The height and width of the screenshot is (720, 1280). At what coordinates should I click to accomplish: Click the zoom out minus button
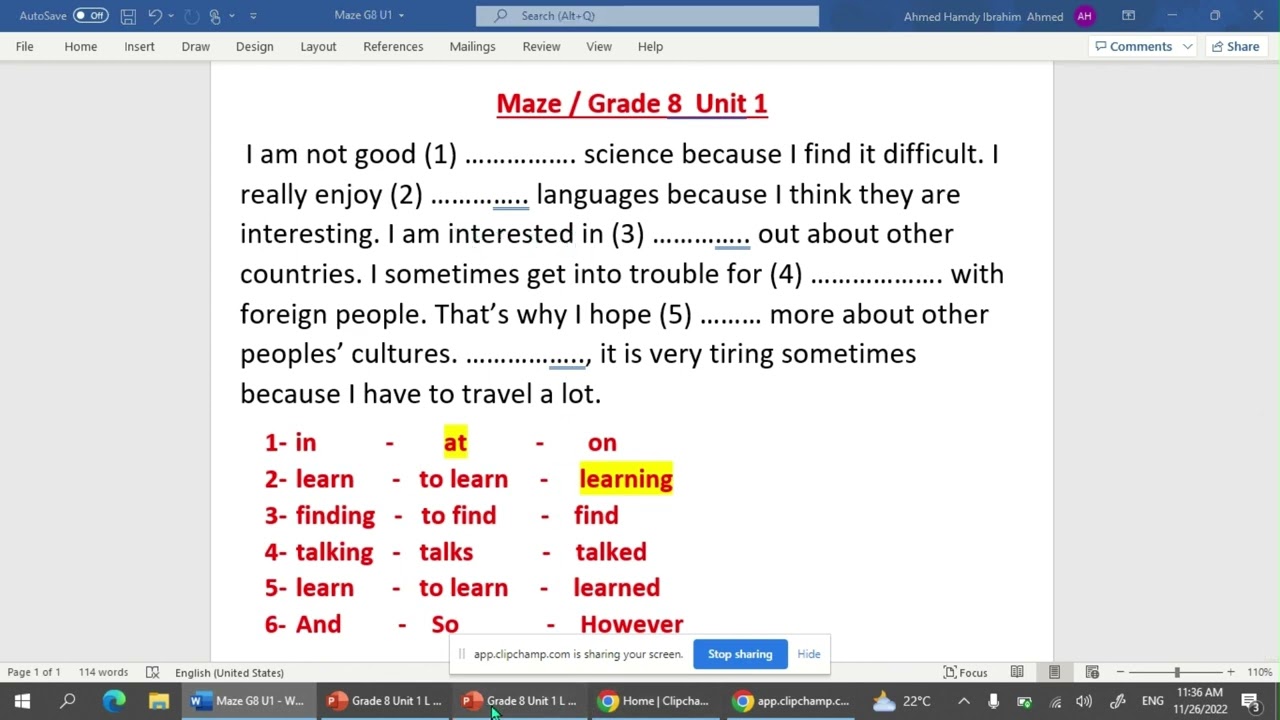[x=1120, y=672]
